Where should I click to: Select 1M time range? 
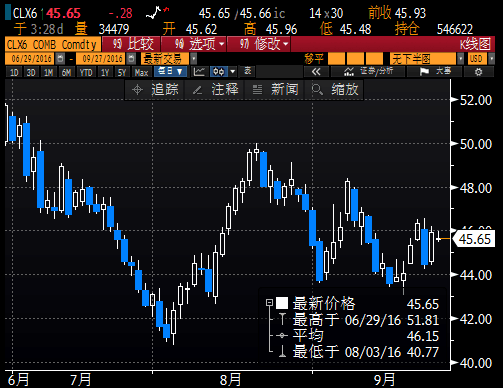pos(48,72)
